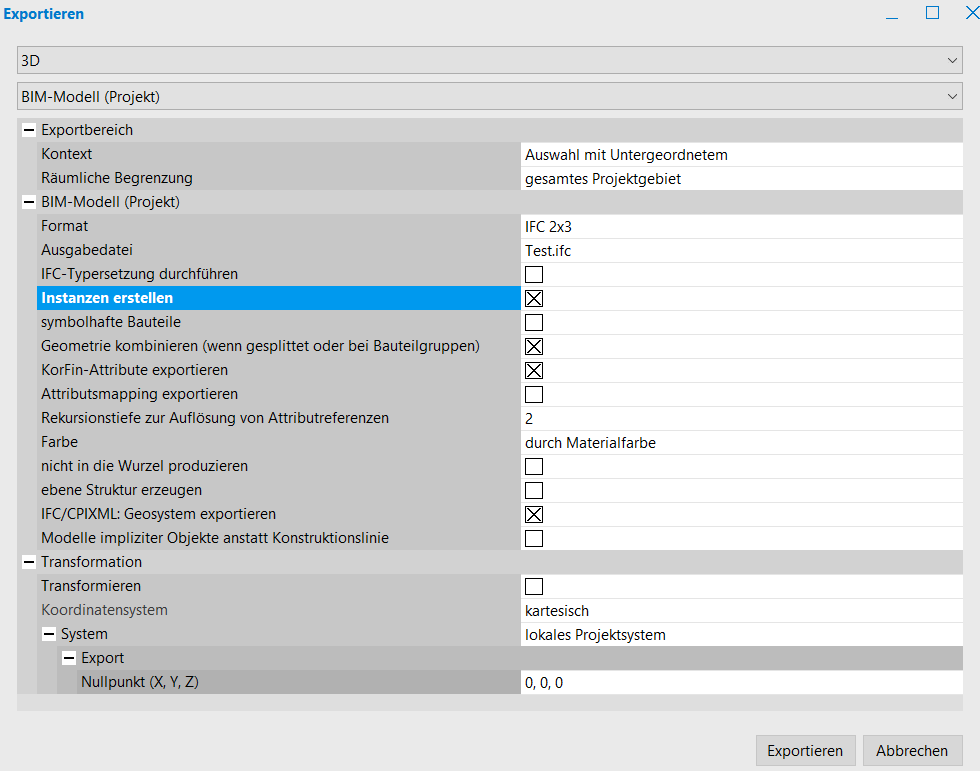Maximize the Exportieren window
Screen dimensions: 980x771
click(x=932, y=13)
